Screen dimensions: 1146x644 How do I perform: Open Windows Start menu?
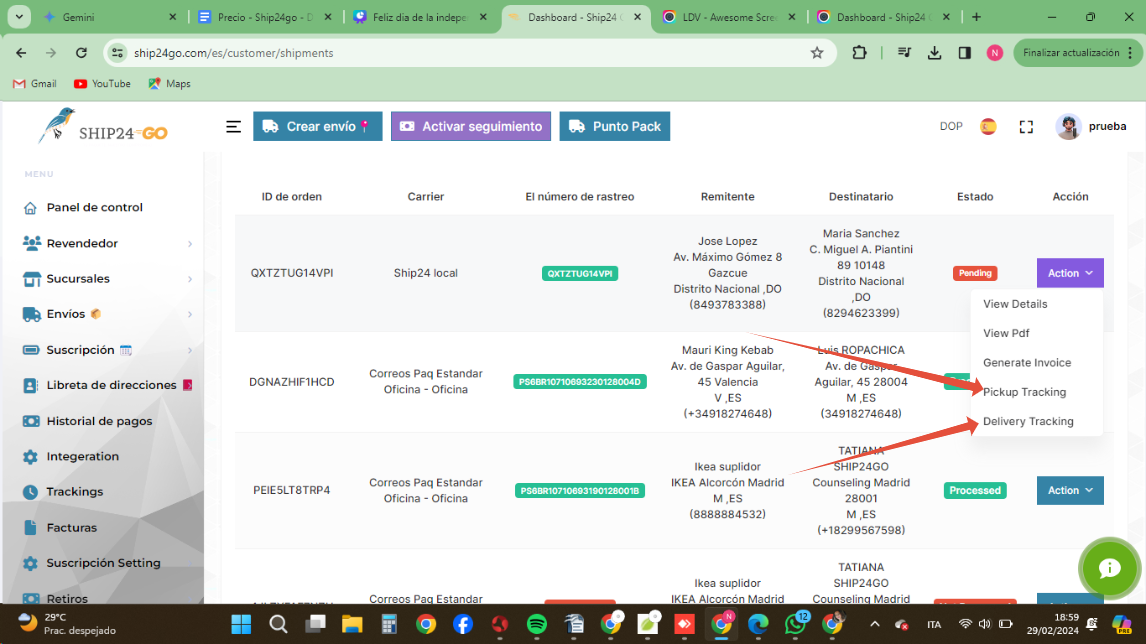pos(241,624)
